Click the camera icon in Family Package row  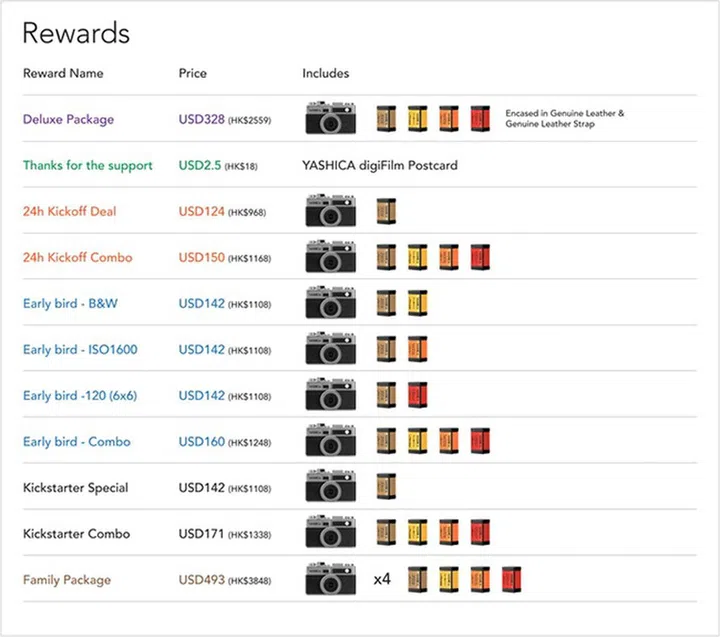(332, 579)
